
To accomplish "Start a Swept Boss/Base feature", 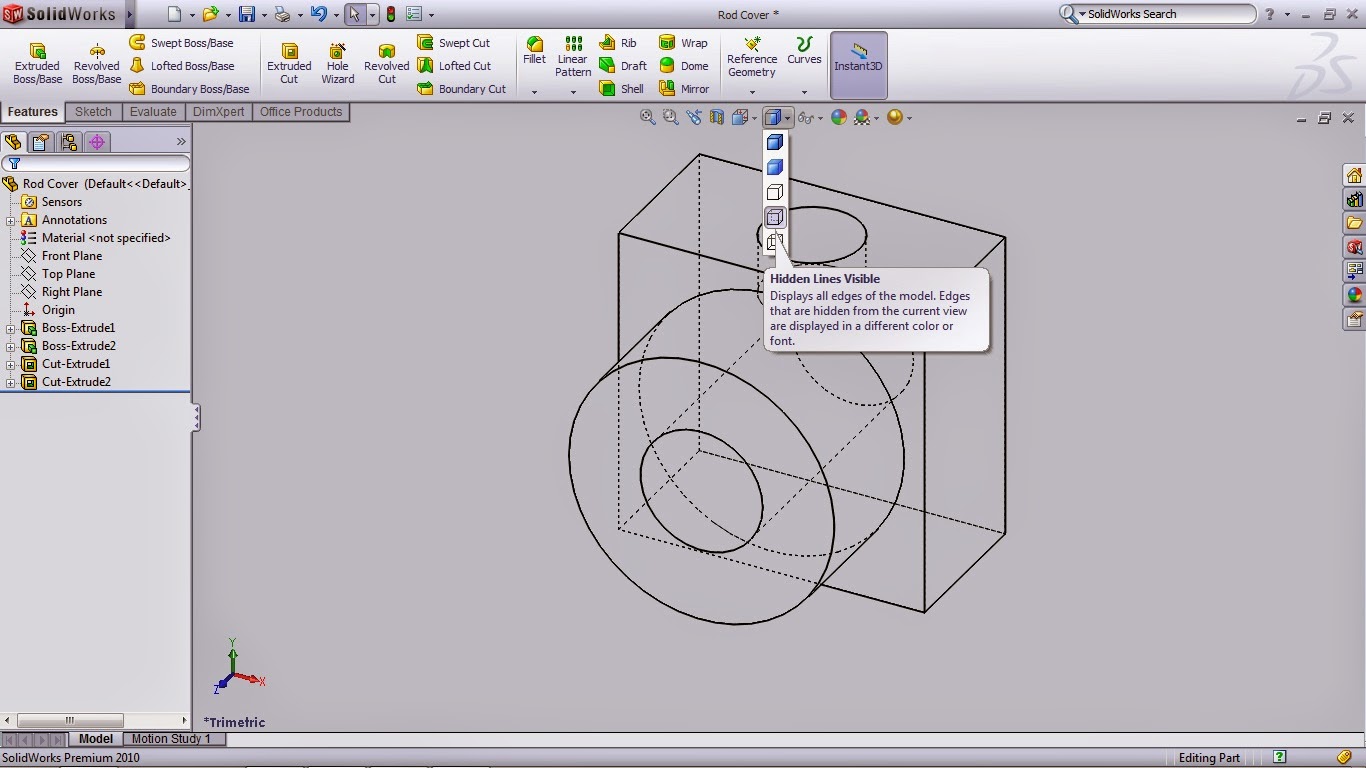I will tap(181, 43).
